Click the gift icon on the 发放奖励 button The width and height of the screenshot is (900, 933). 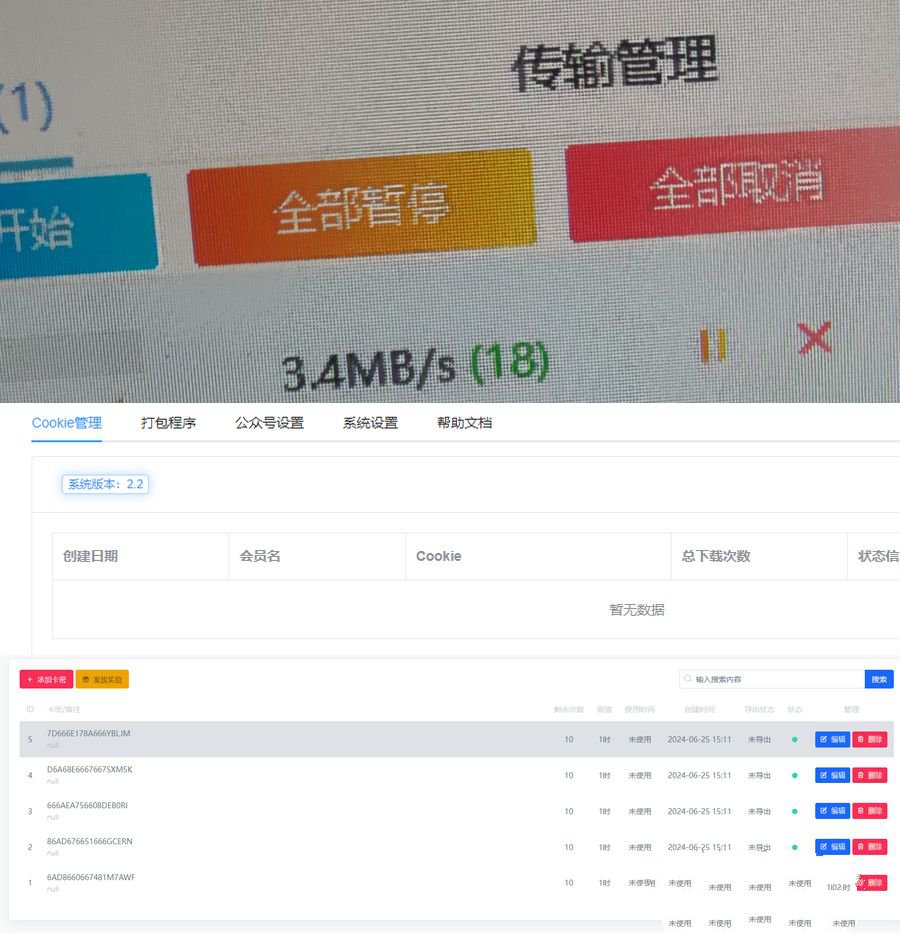tap(88, 679)
